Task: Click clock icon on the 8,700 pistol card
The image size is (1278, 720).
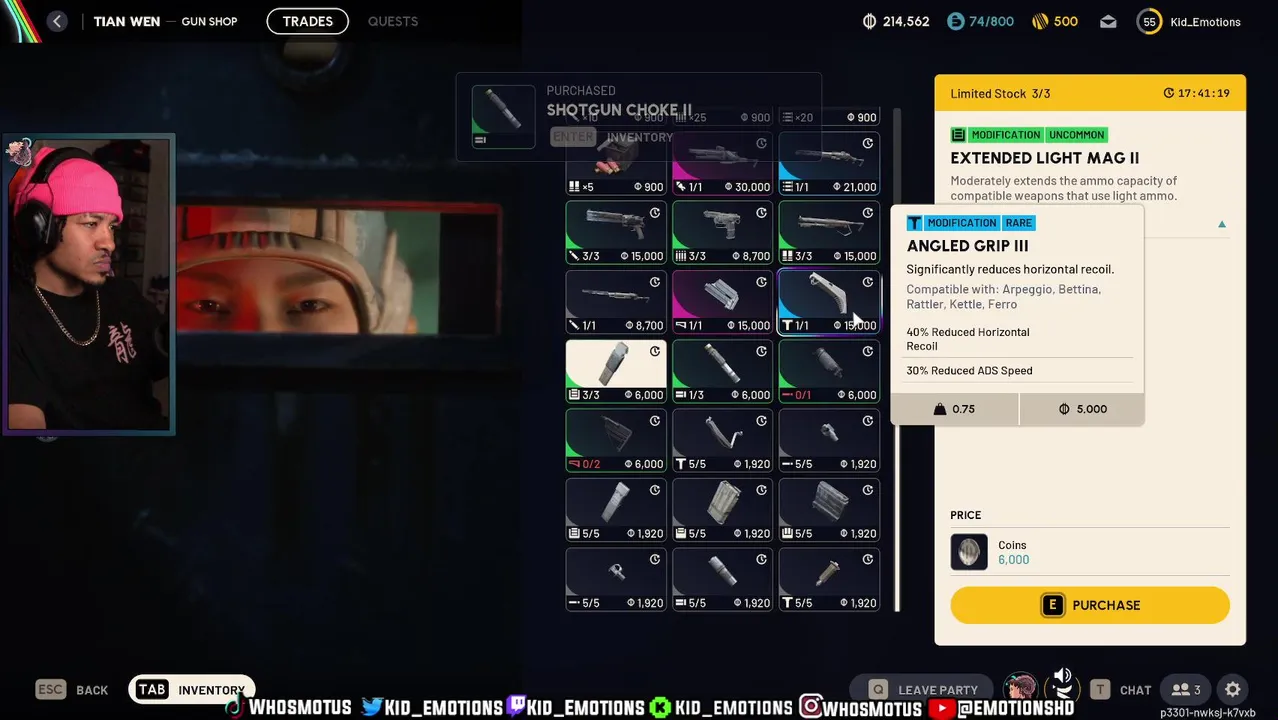Action: (x=761, y=213)
